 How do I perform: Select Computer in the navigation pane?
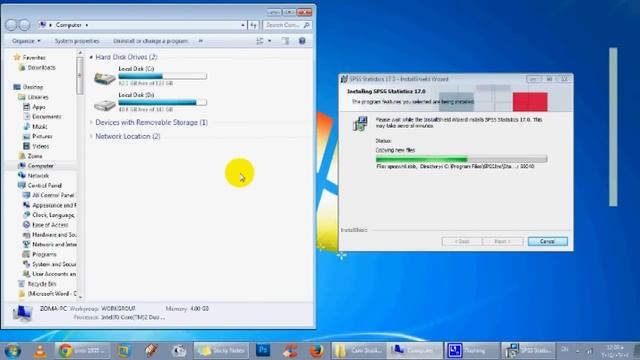point(40,166)
